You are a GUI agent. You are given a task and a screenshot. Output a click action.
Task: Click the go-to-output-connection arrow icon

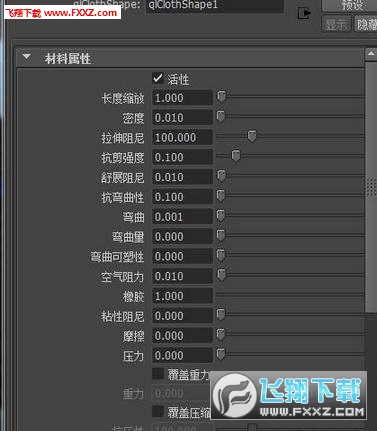click(304, 13)
